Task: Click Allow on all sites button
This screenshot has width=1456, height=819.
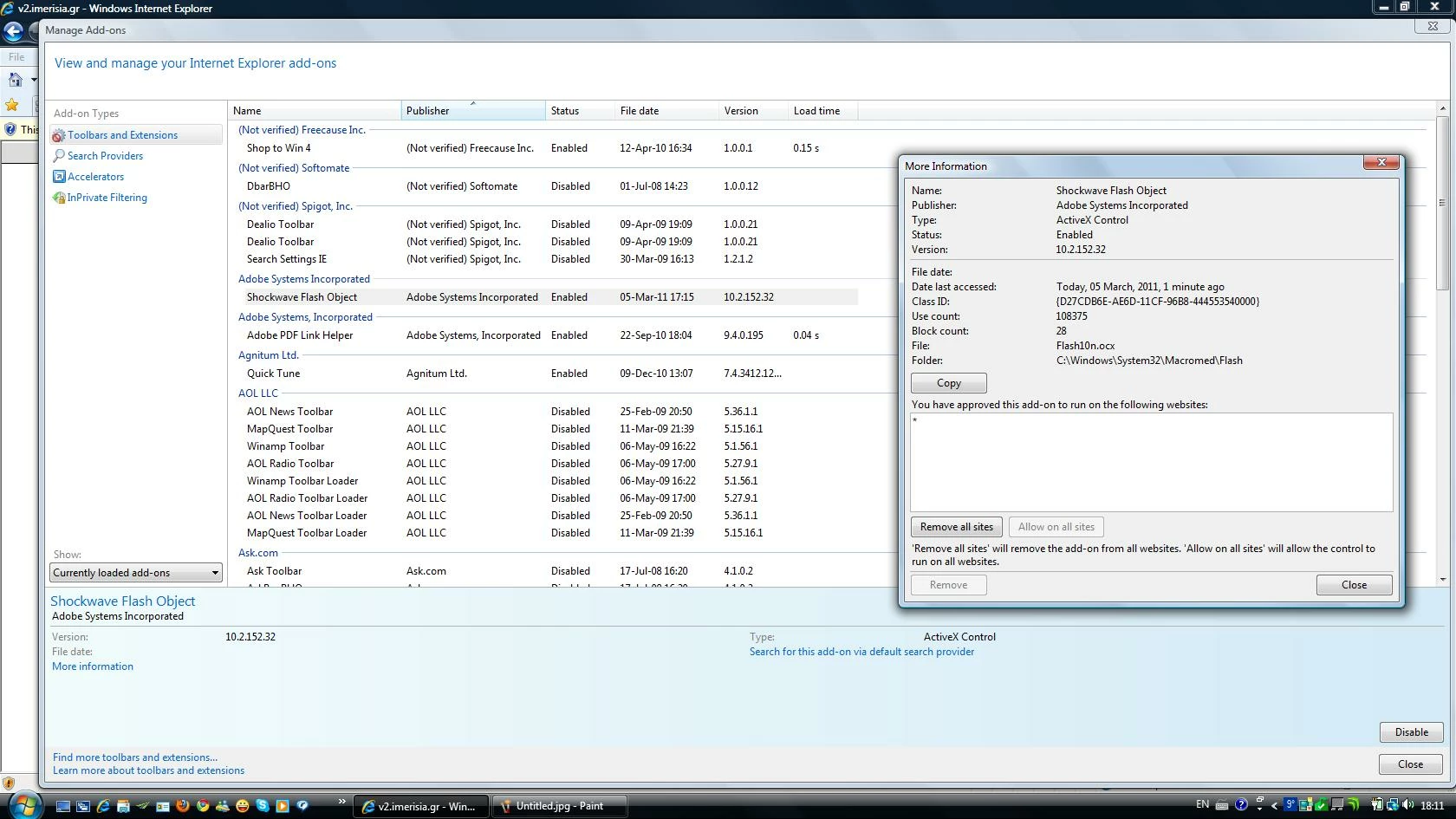Action: pos(1056,527)
